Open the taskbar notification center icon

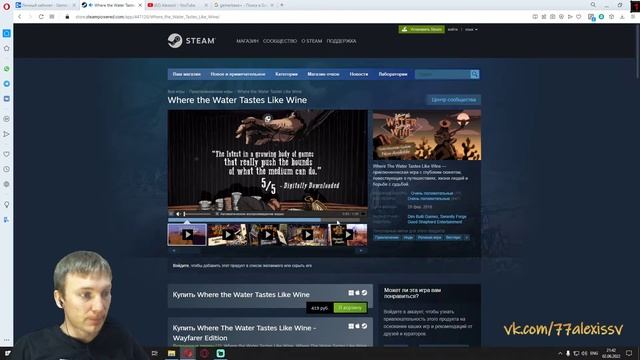pyautogui.click(x=629, y=353)
